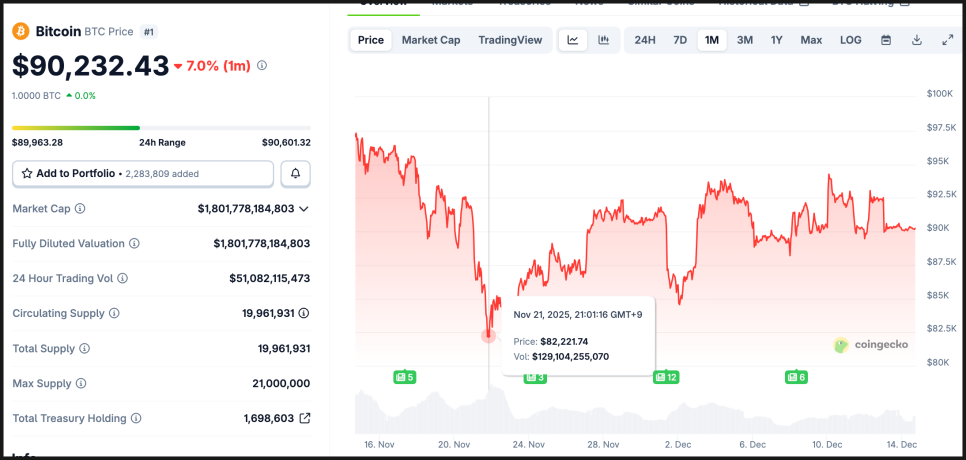This screenshot has width=966, height=460.
Task: Select the Max time range button
Action: 811,40
